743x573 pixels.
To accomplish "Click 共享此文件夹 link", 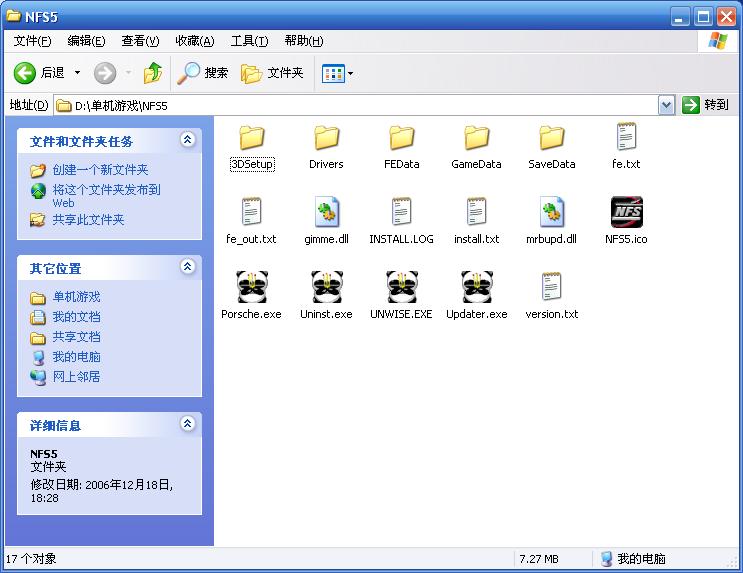I will pyautogui.click(x=88, y=219).
